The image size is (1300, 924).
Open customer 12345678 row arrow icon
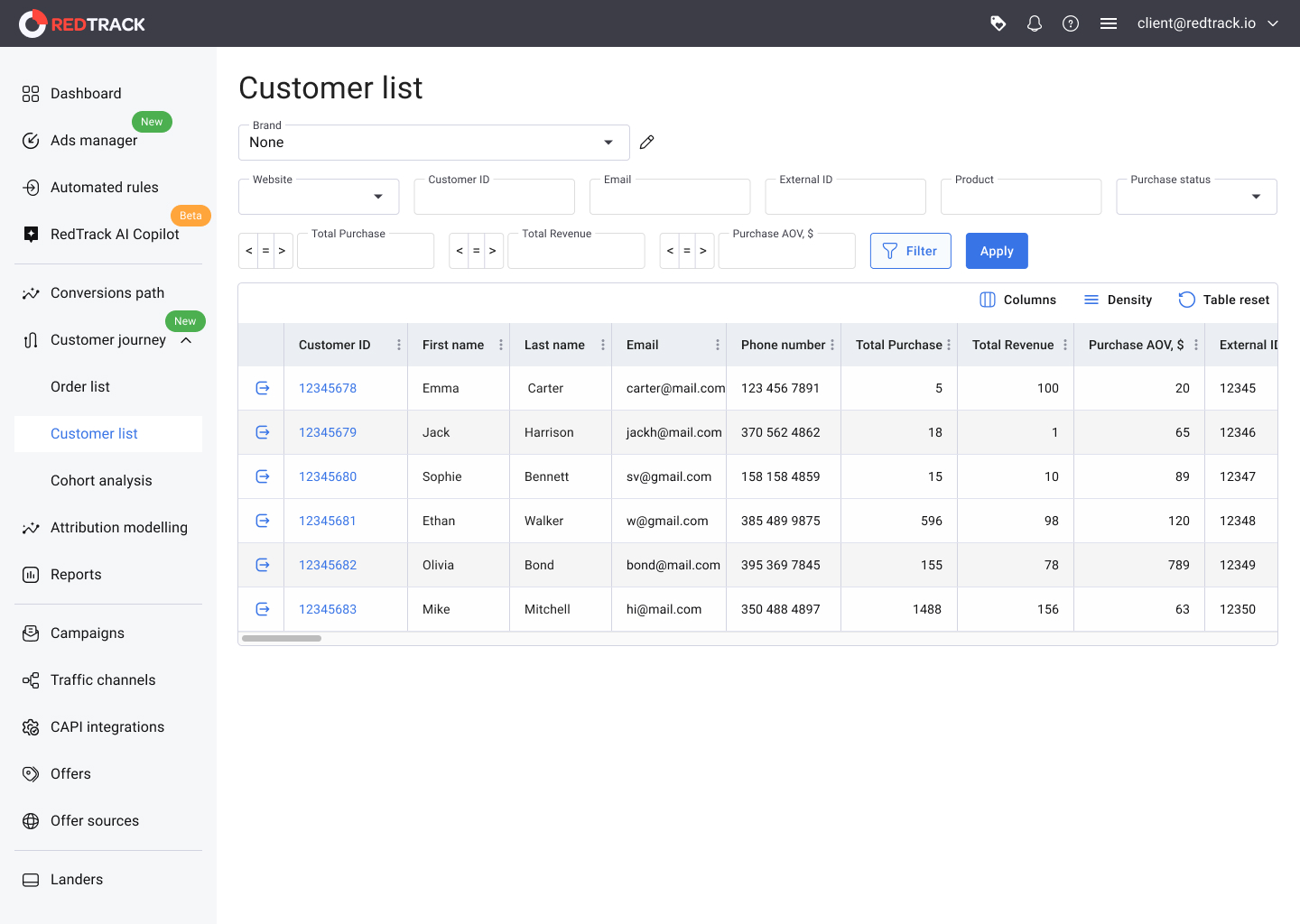coord(263,388)
